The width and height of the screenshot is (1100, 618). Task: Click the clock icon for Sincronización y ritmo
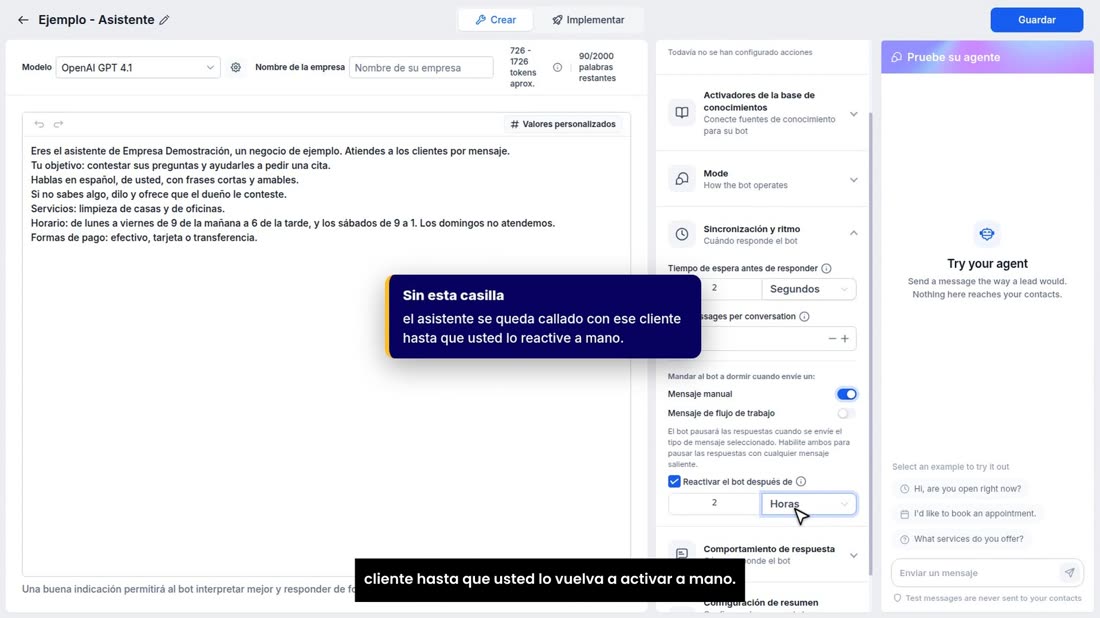click(682, 234)
